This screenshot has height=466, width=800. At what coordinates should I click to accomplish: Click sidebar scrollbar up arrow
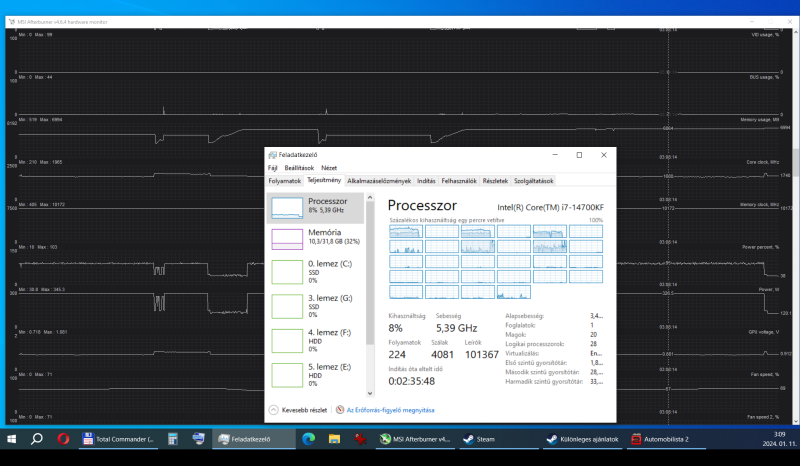[370, 197]
